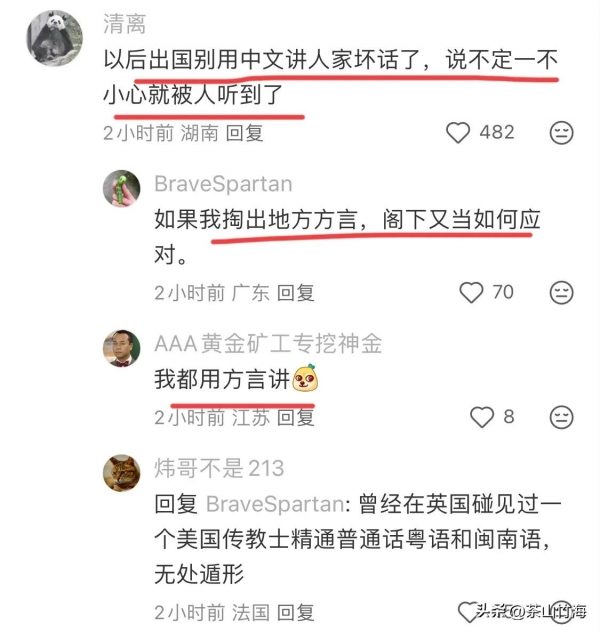Like 清离's comment with 482 likes
Screen dimensions: 600x632
[x=458, y=132]
